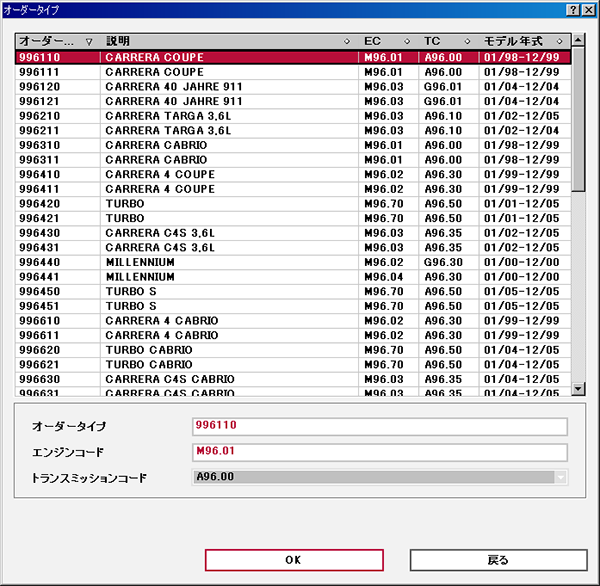
Task: Select order row 996431
Action: pyautogui.click(x=293, y=247)
